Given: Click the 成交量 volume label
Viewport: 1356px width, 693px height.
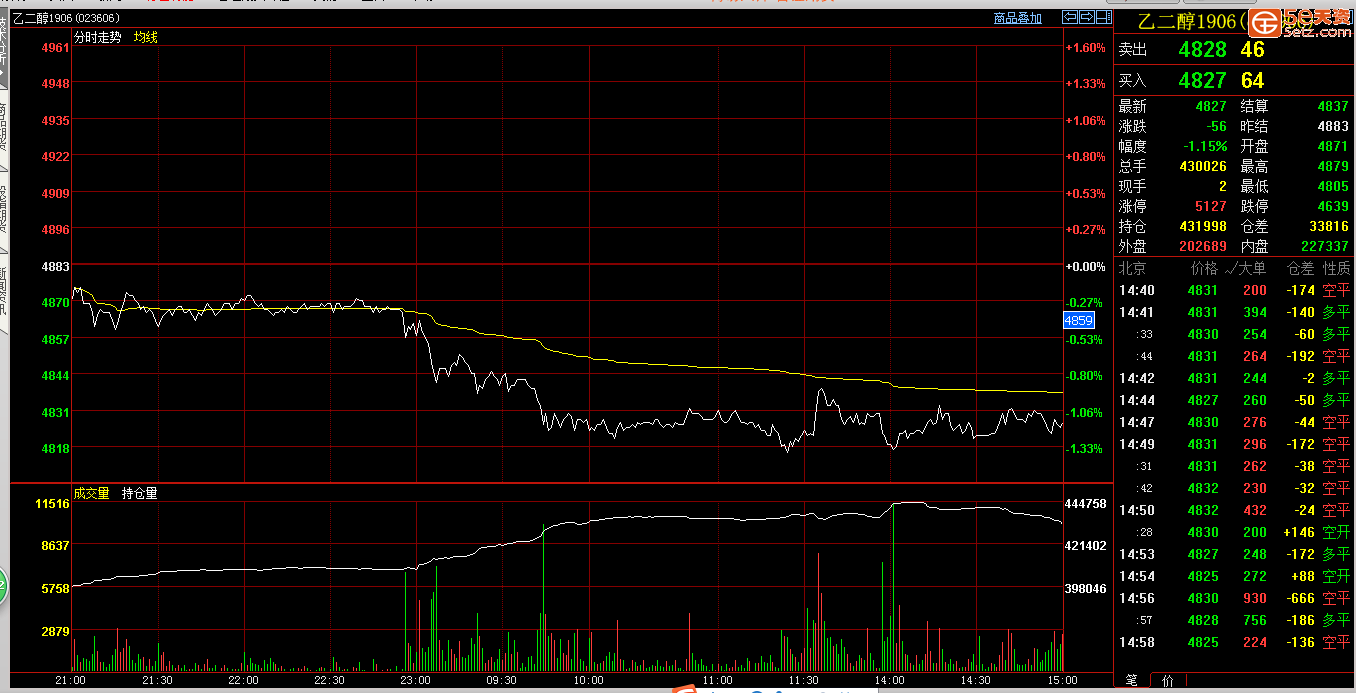Looking at the screenshot, I should 91,493.
